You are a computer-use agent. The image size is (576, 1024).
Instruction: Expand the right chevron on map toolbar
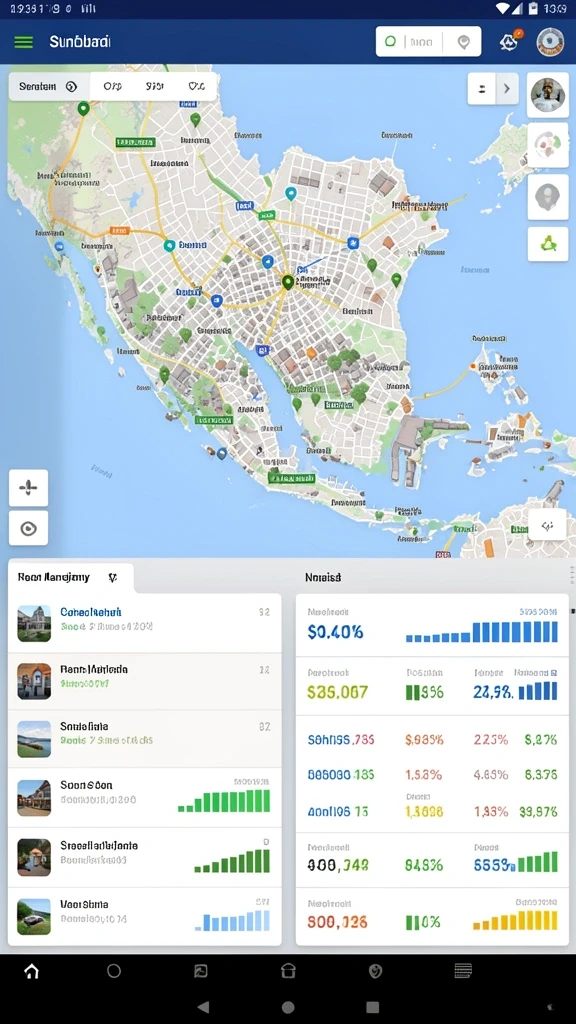507,88
